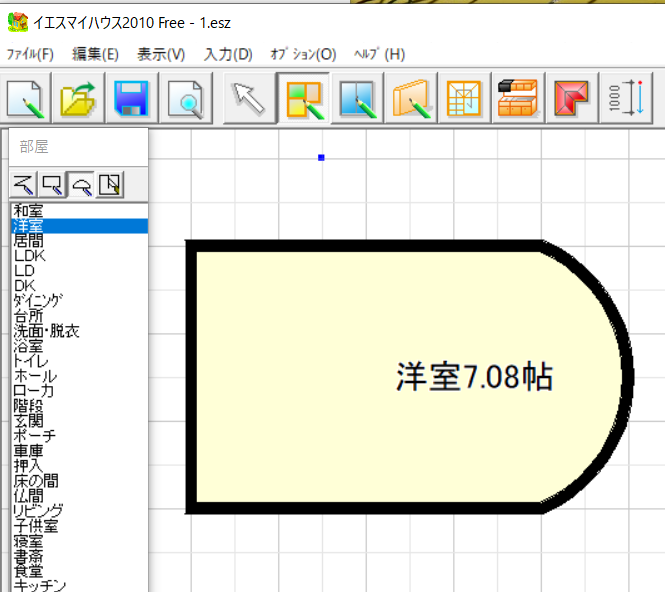Select highlighted 洋室 in the room list
Screen dimensions: 665x592
(79, 226)
